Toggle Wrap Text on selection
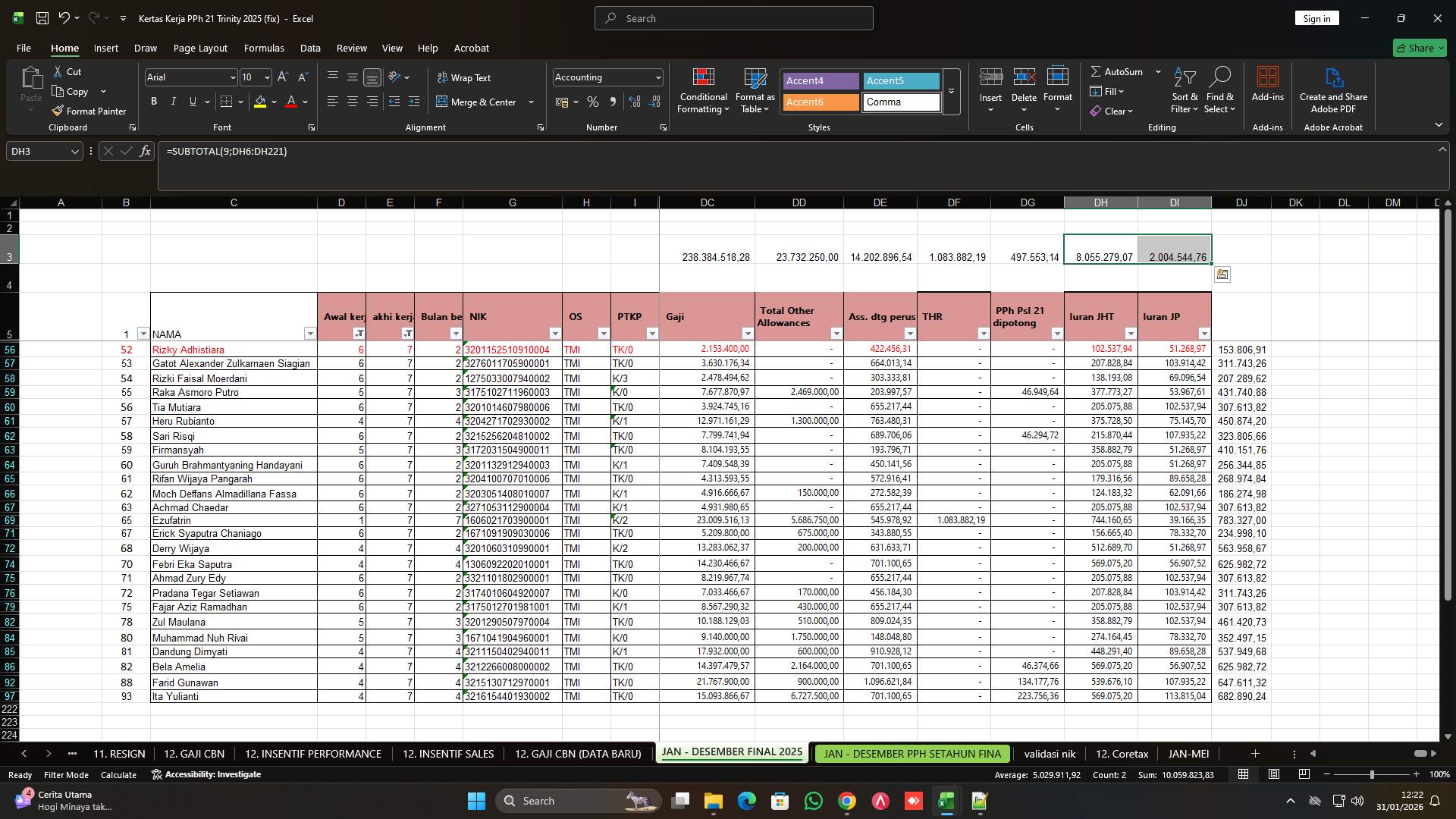The image size is (1456, 819). coord(464,77)
